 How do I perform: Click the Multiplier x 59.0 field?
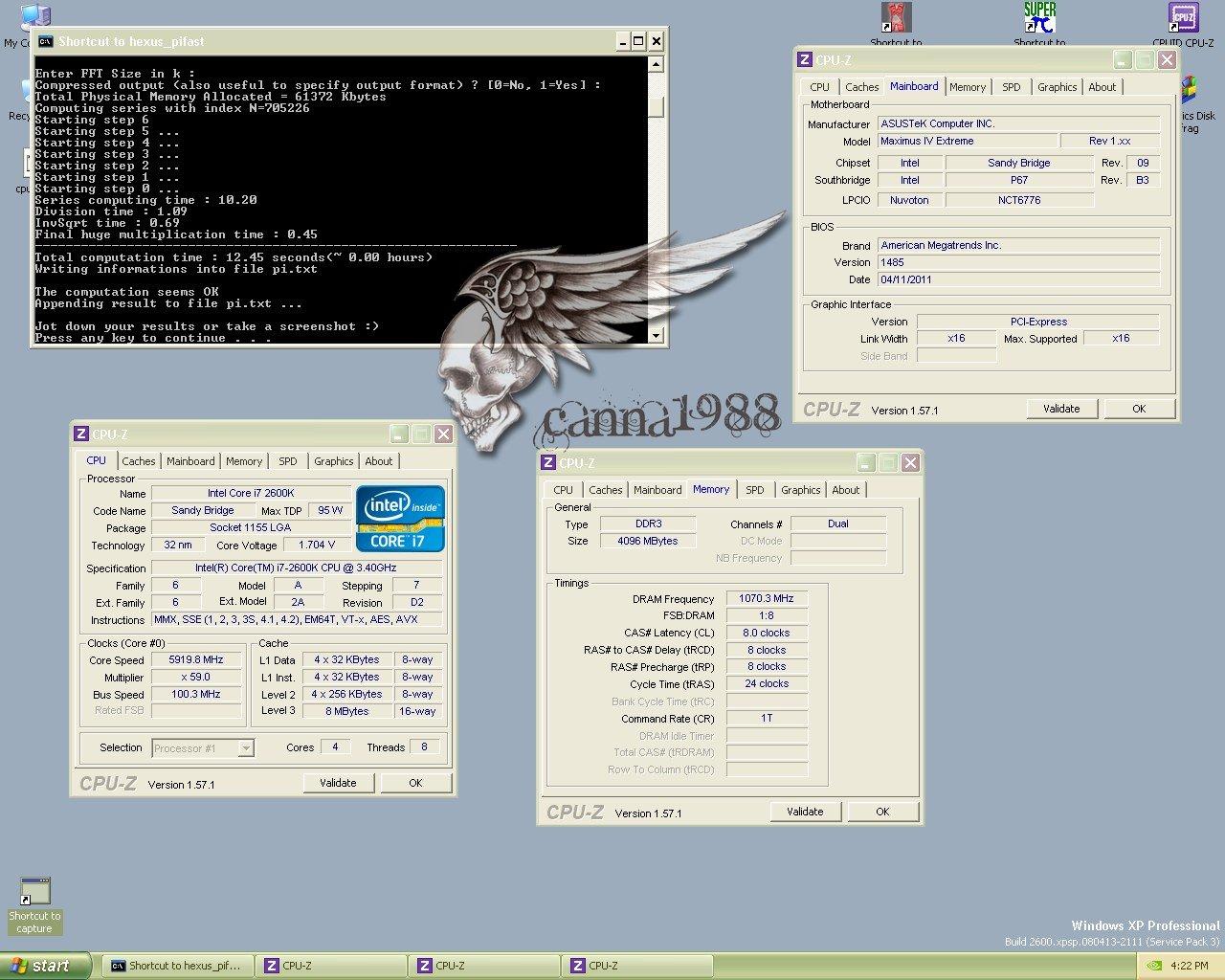click(x=196, y=678)
